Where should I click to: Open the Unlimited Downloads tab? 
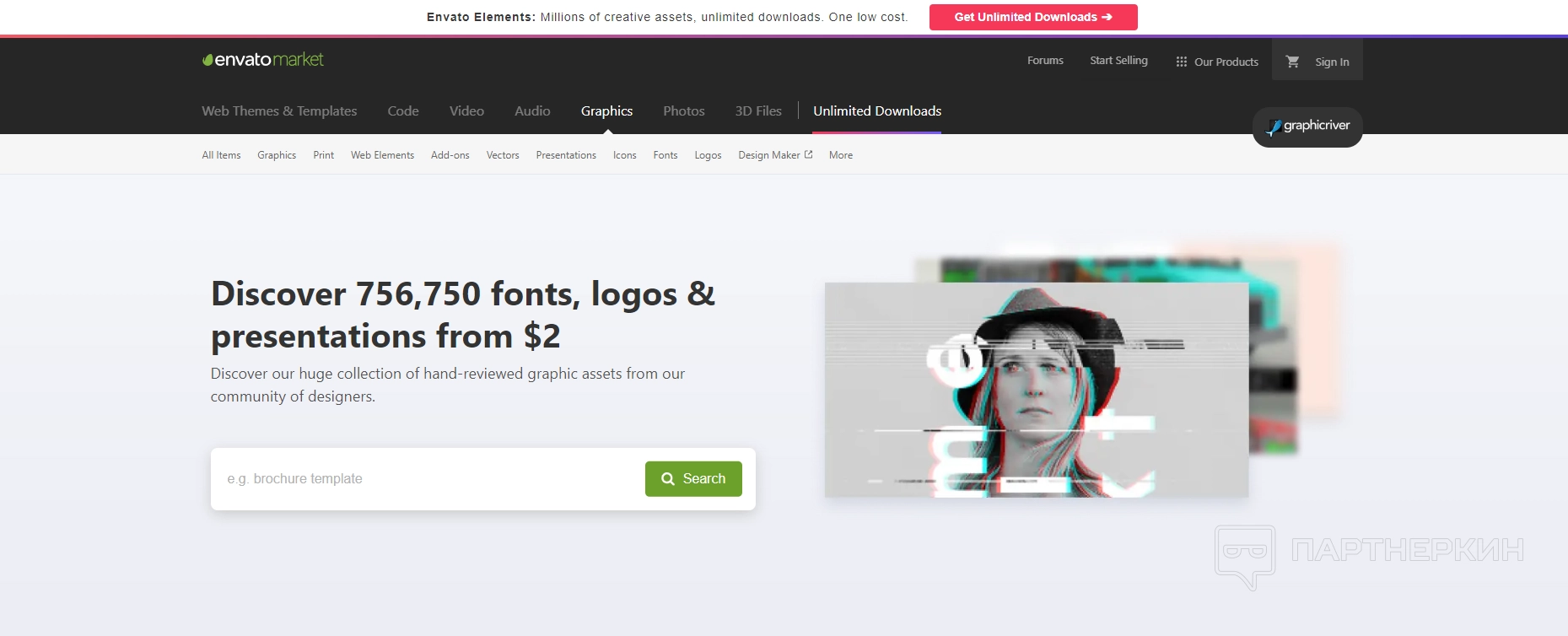click(x=876, y=111)
